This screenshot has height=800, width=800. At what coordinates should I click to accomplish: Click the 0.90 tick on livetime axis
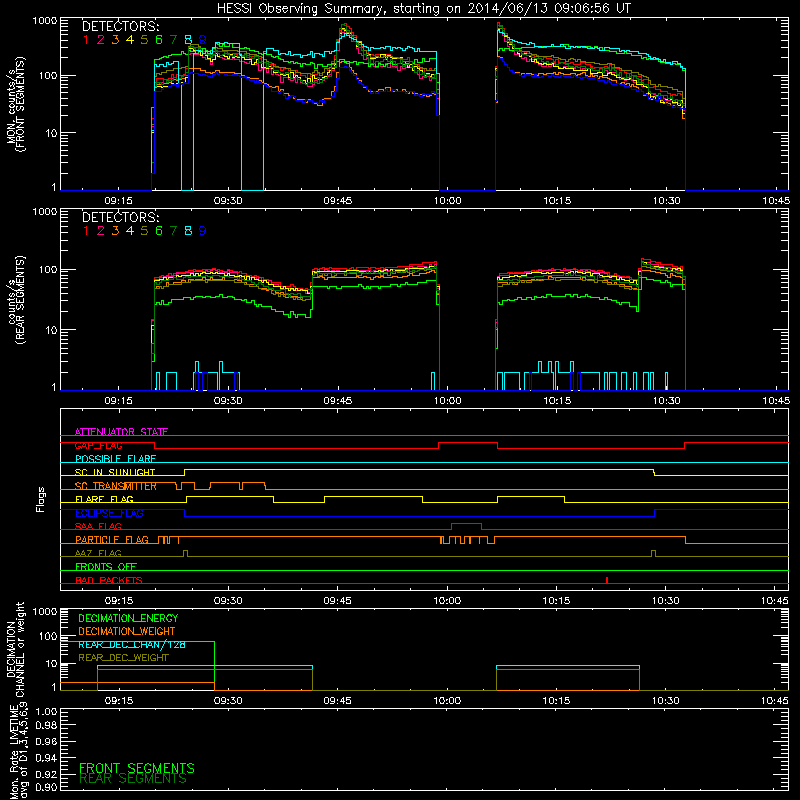(46, 787)
